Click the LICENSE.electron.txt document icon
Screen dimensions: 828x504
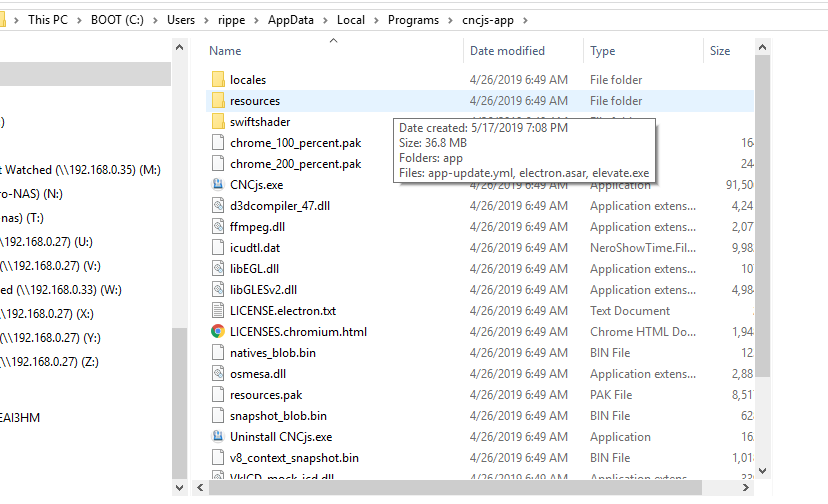click(x=218, y=311)
